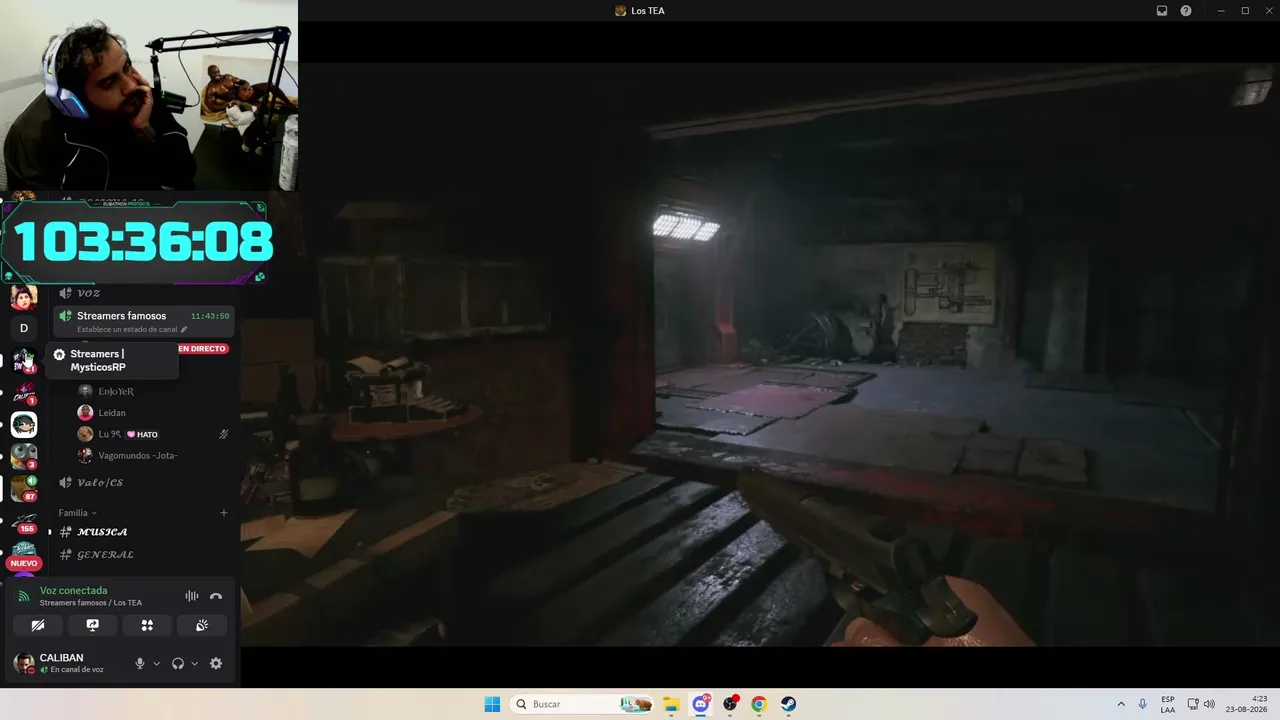
Task: Disconnect from voice with the hang-up icon
Action: coord(216,596)
